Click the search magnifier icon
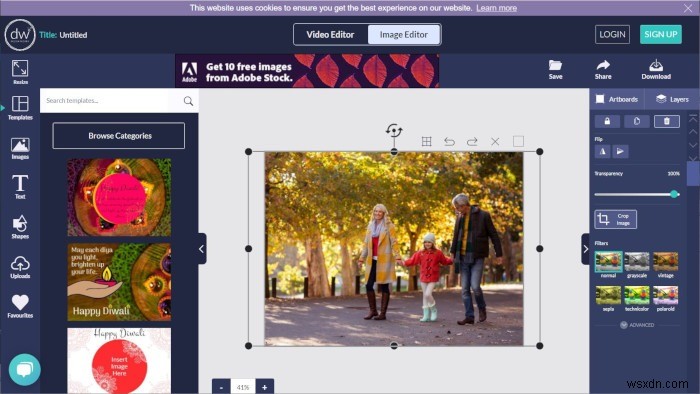The image size is (700, 394). 188,101
